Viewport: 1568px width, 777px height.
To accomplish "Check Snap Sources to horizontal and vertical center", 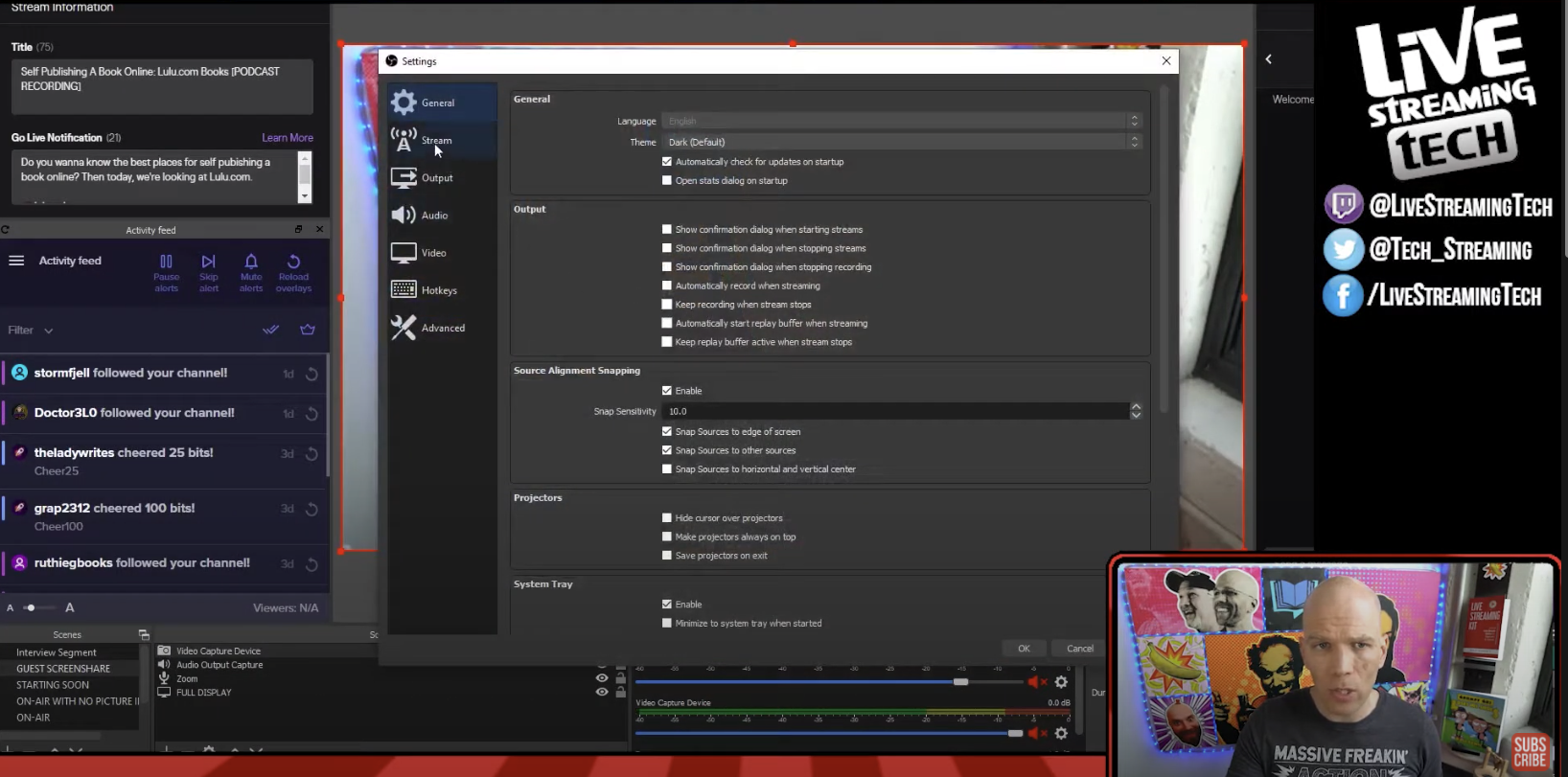I will (667, 469).
